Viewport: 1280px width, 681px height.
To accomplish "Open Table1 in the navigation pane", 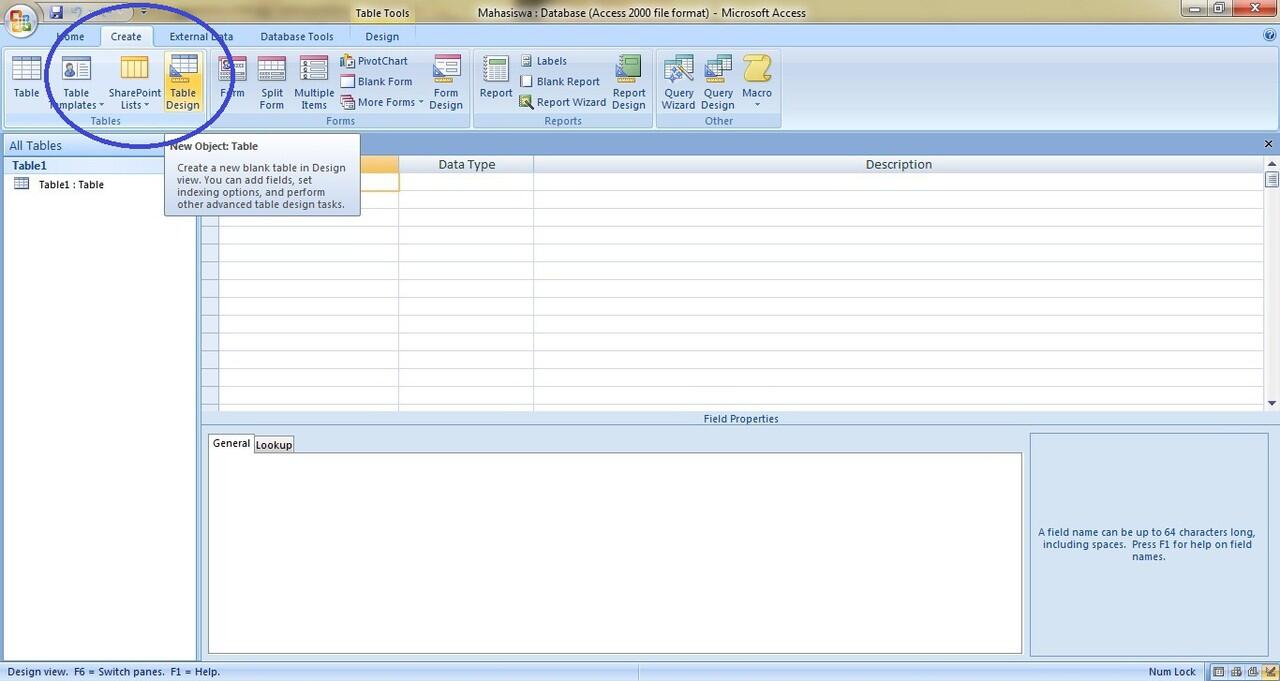I will point(70,185).
